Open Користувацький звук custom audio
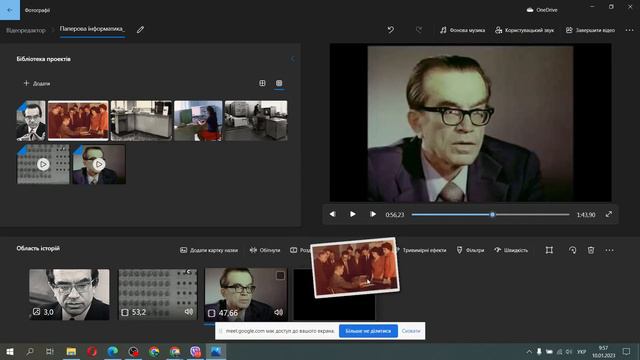 [x=524, y=30]
